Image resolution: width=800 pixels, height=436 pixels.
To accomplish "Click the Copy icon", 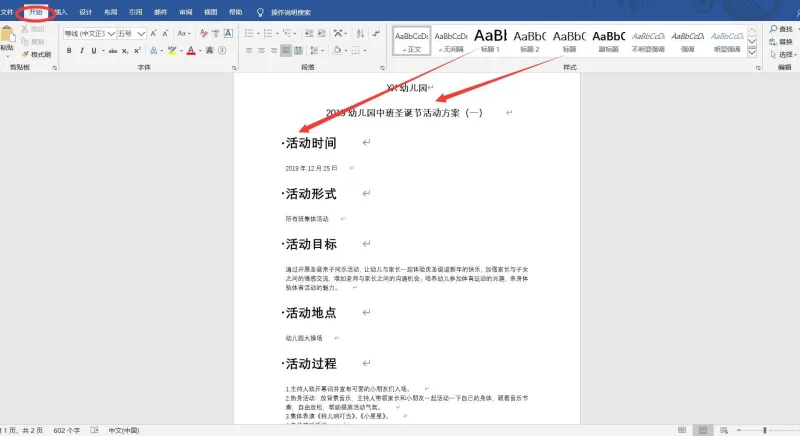I will (x=24, y=41).
